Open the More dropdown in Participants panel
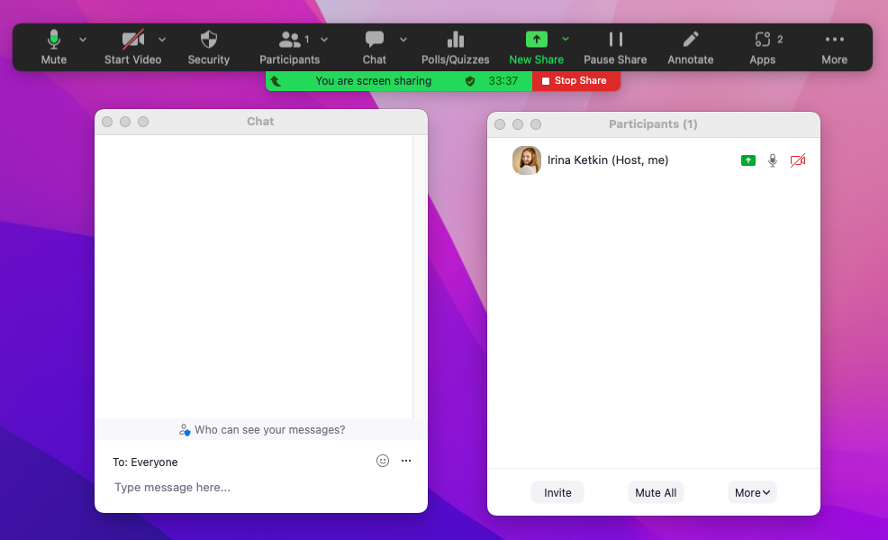Viewport: 888px width, 540px height. (752, 492)
